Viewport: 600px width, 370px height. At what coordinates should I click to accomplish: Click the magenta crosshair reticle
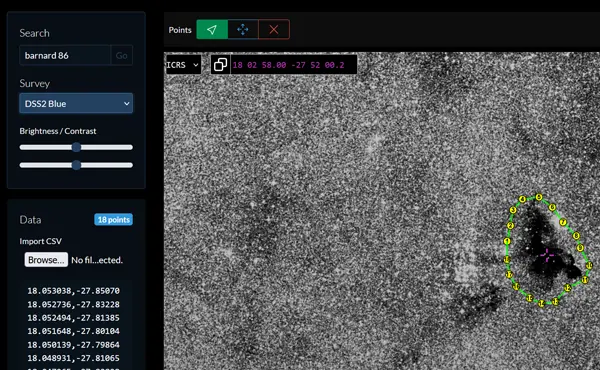click(547, 254)
